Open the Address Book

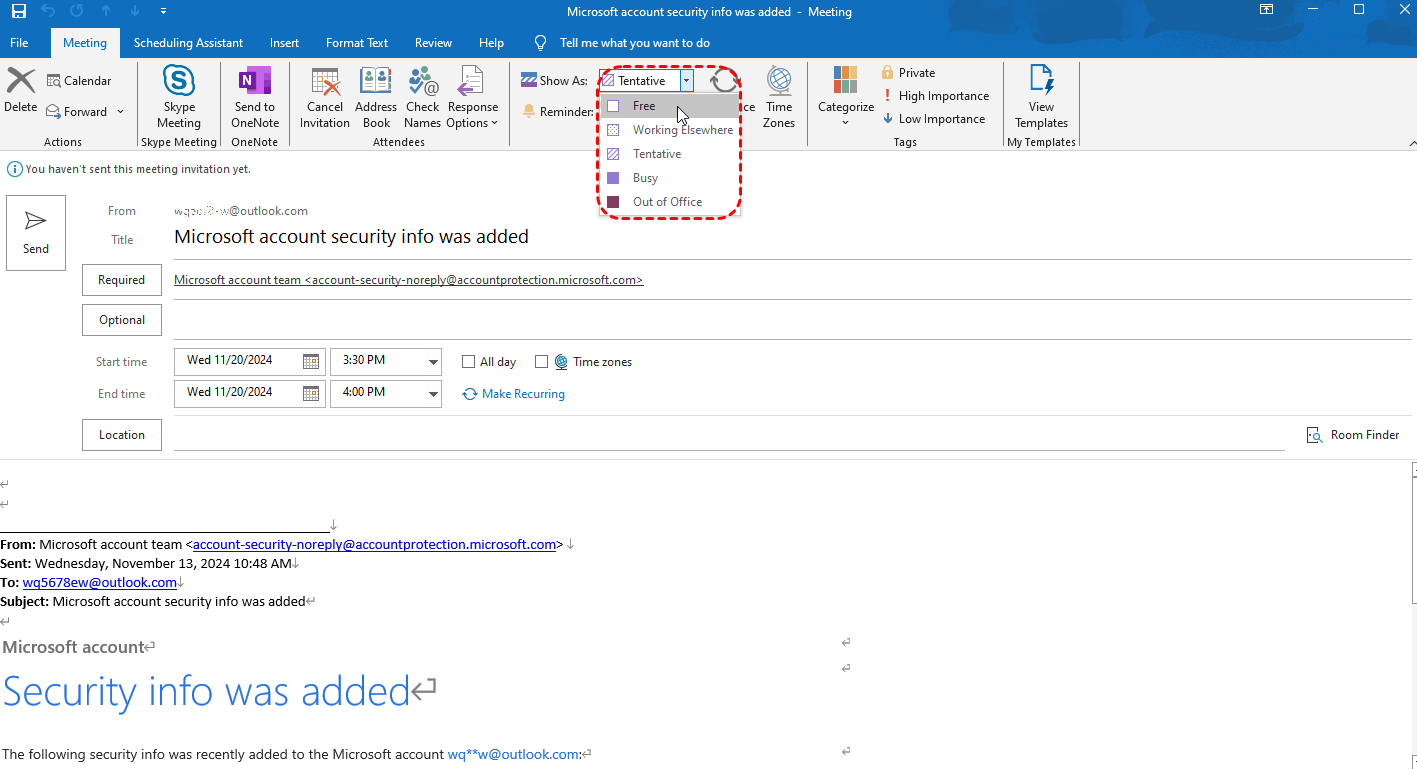coord(376,97)
